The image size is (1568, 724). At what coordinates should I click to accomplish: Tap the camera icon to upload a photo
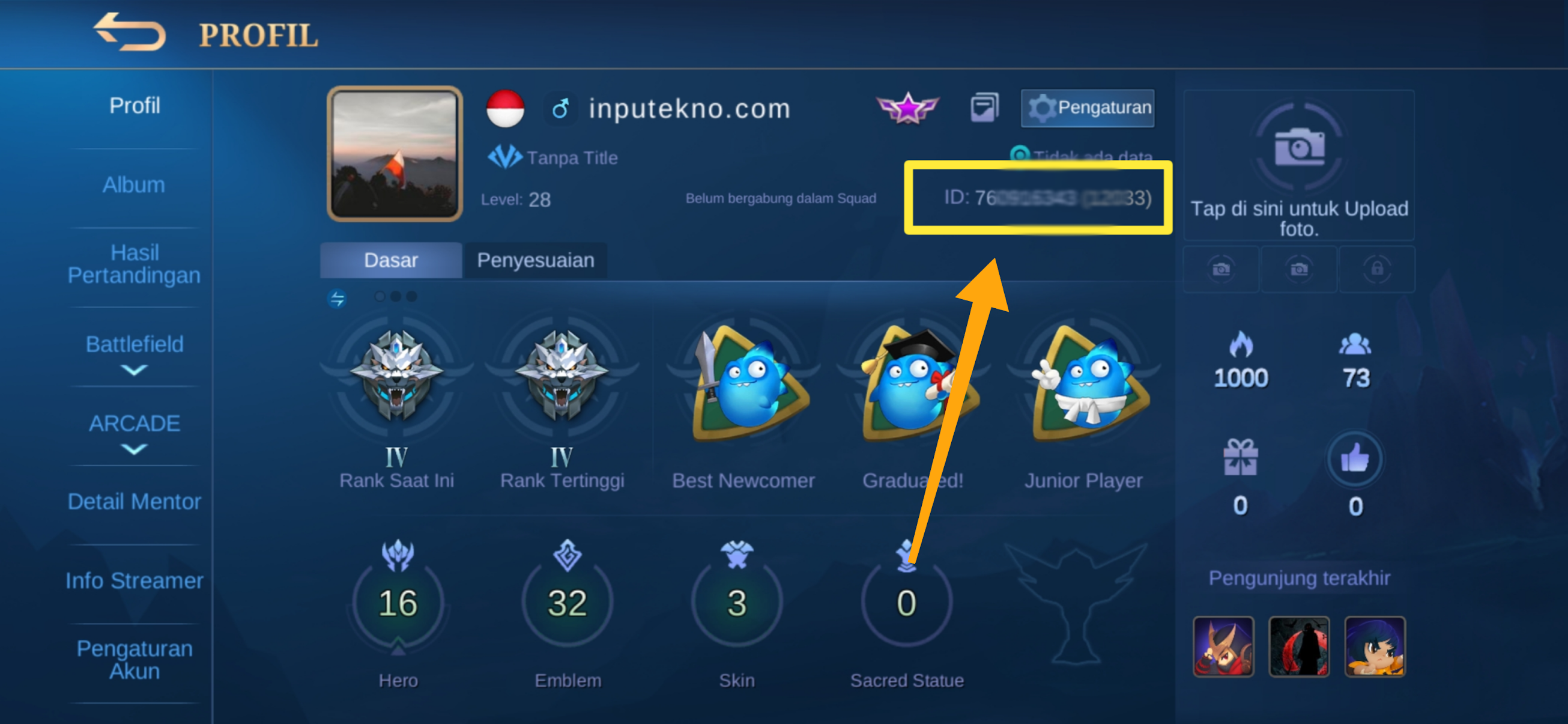(1299, 146)
